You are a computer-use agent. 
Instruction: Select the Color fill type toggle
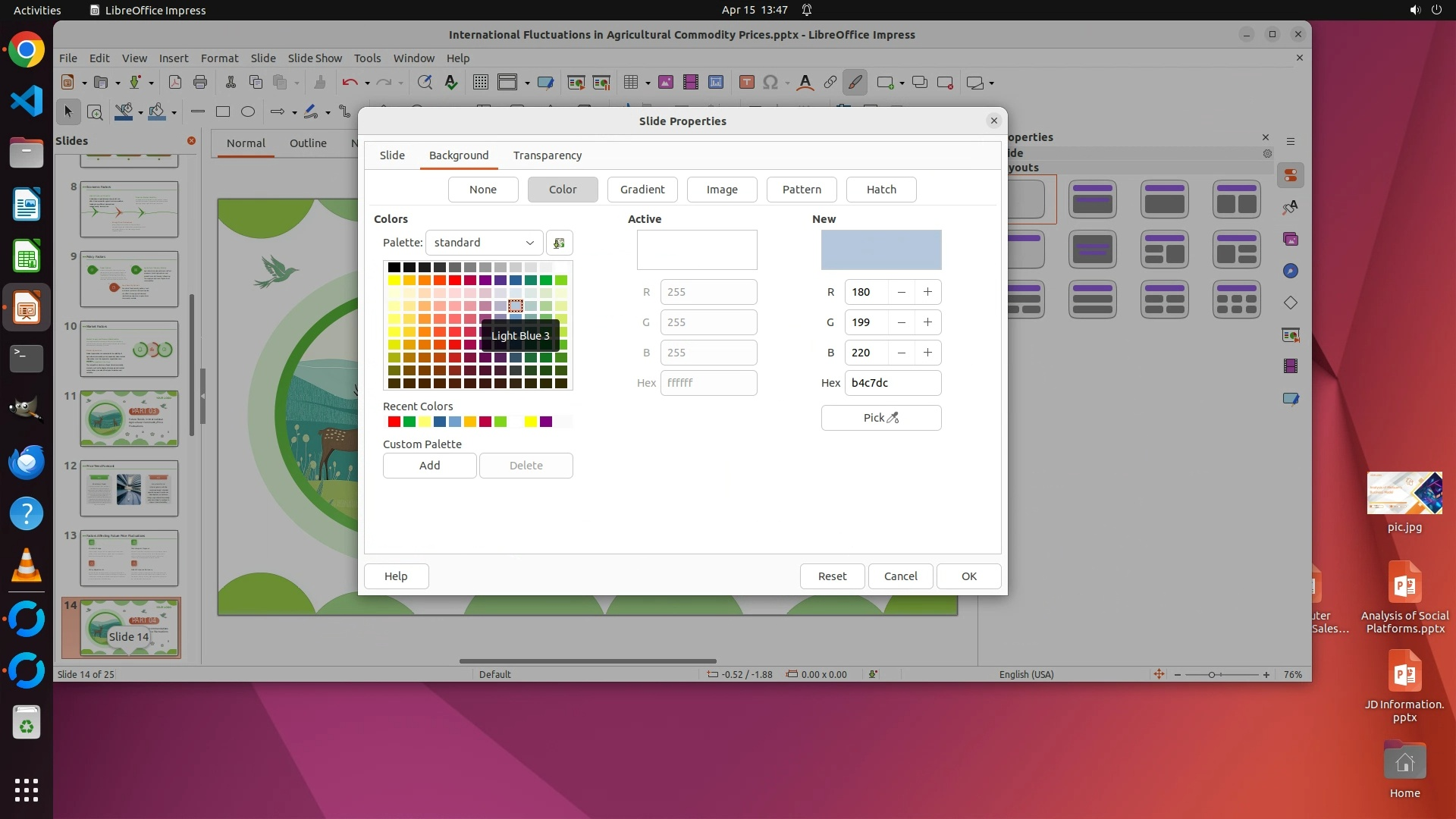pyautogui.click(x=562, y=190)
